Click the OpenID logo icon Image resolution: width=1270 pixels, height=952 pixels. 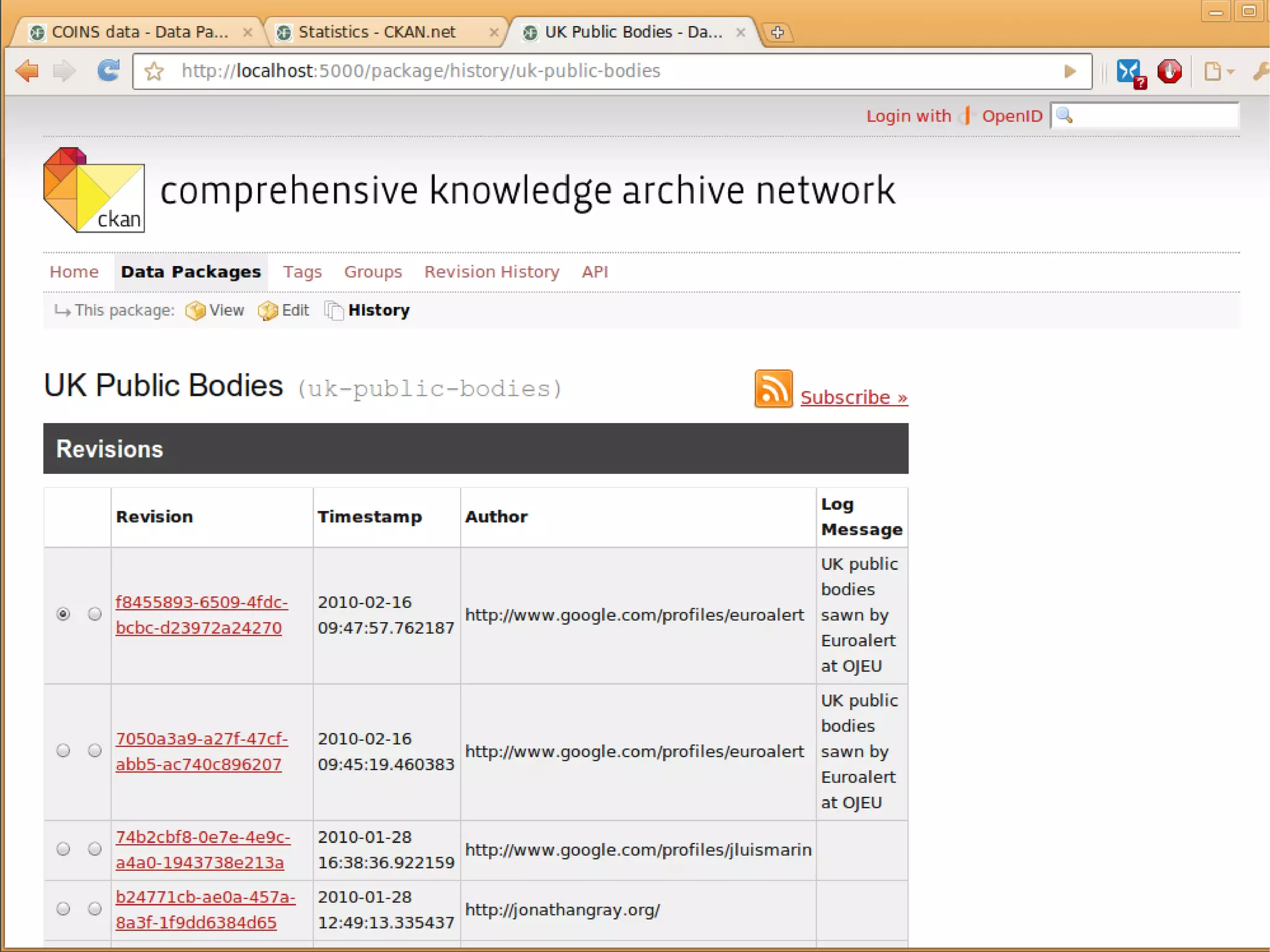pyautogui.click(x=966, y=116)
